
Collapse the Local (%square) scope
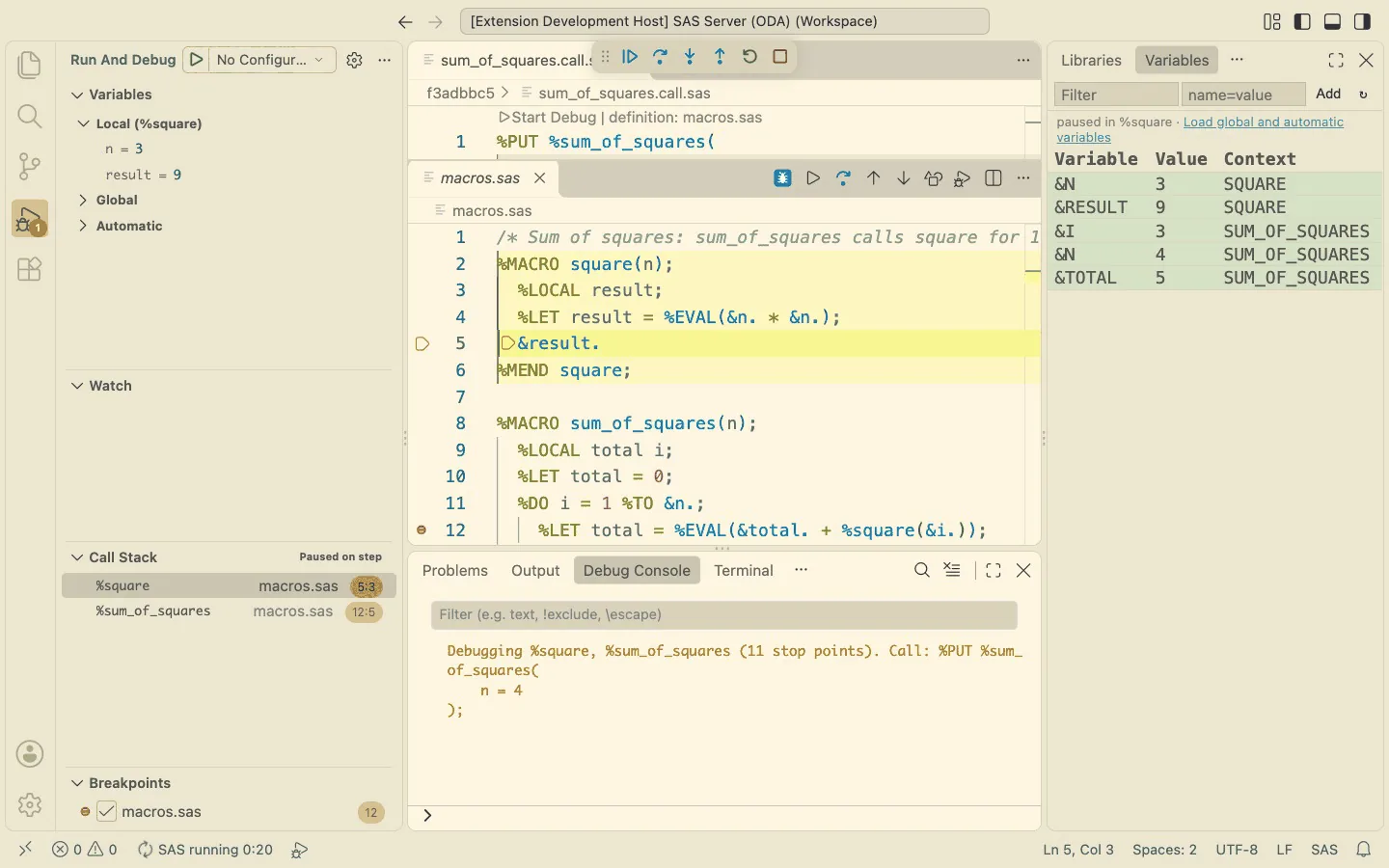point(84,123)
